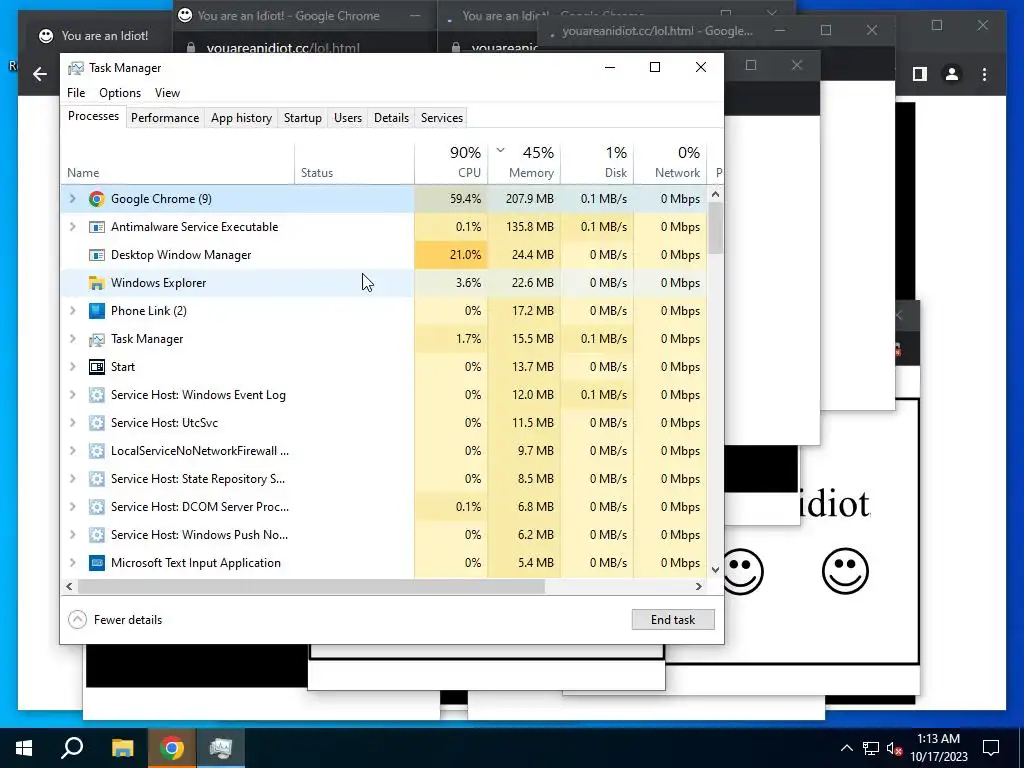Switch to the Services tab
Image resolution: width=1024 pixels, height=768 pixels.
click(441, 118)
